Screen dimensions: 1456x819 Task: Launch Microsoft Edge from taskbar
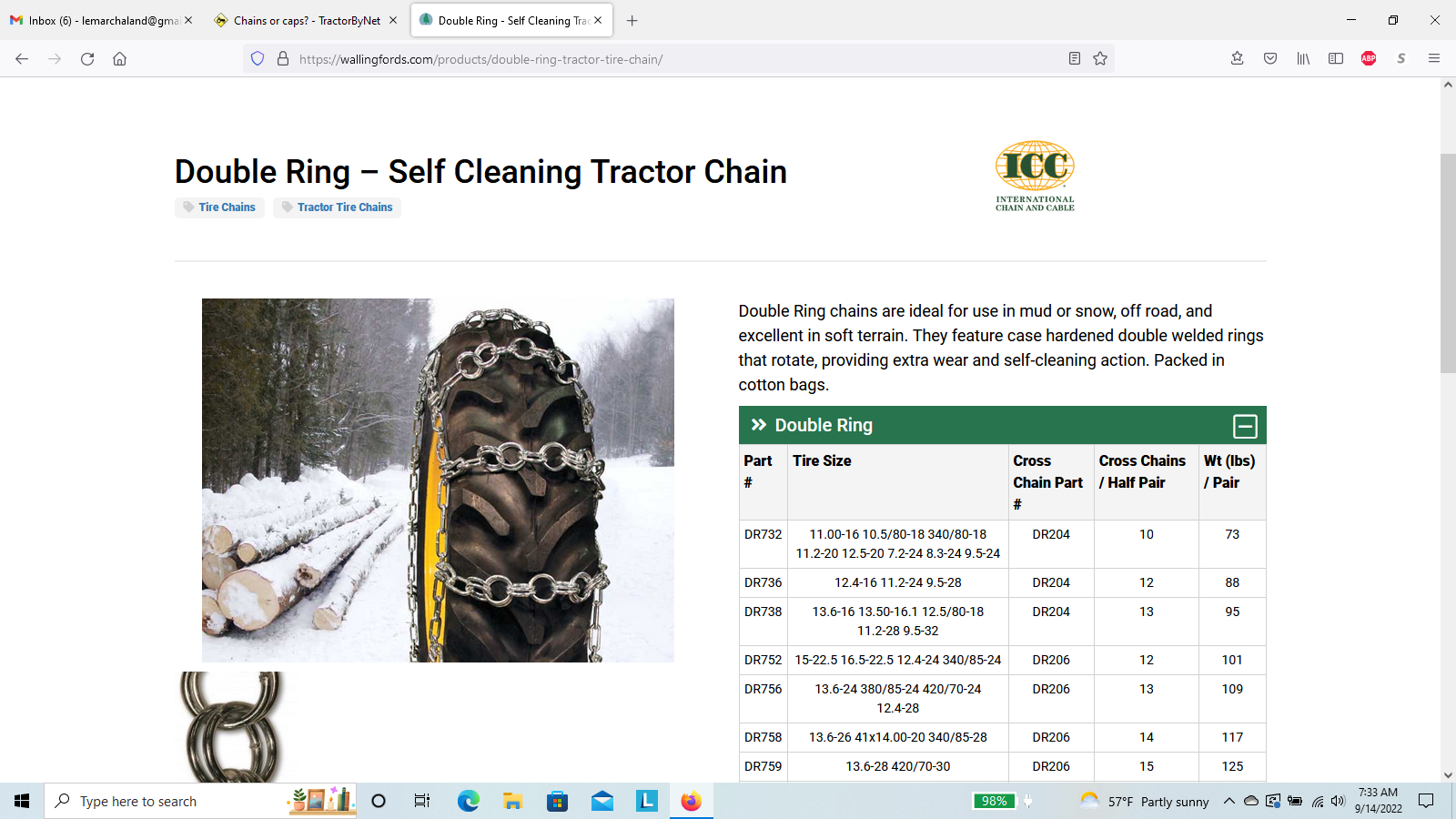click(468, 801)
